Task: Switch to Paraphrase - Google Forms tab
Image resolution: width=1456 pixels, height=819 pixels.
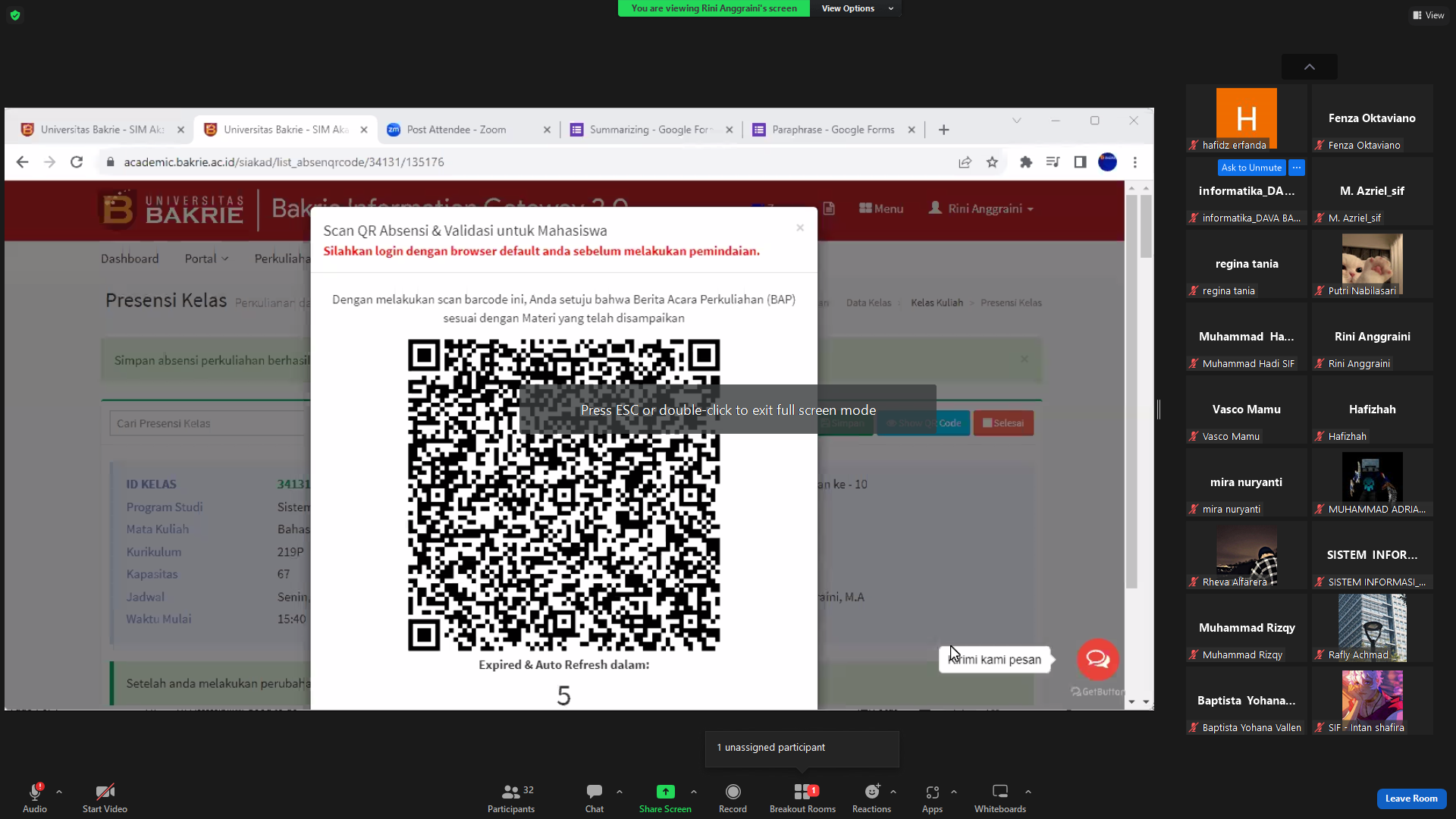Action: pos(833,130)
